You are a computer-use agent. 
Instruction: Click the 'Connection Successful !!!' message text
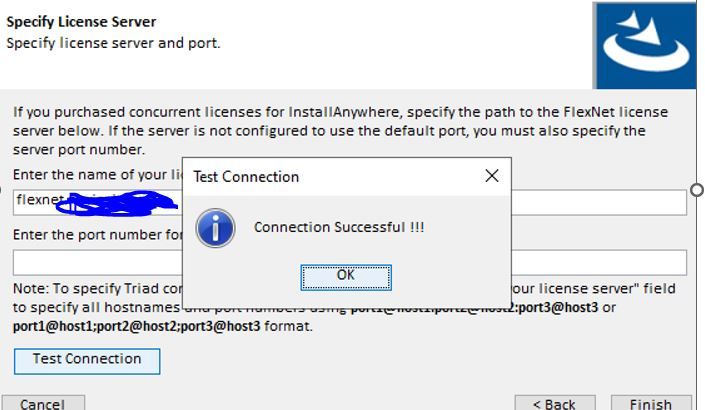click(x=339, y=227)
